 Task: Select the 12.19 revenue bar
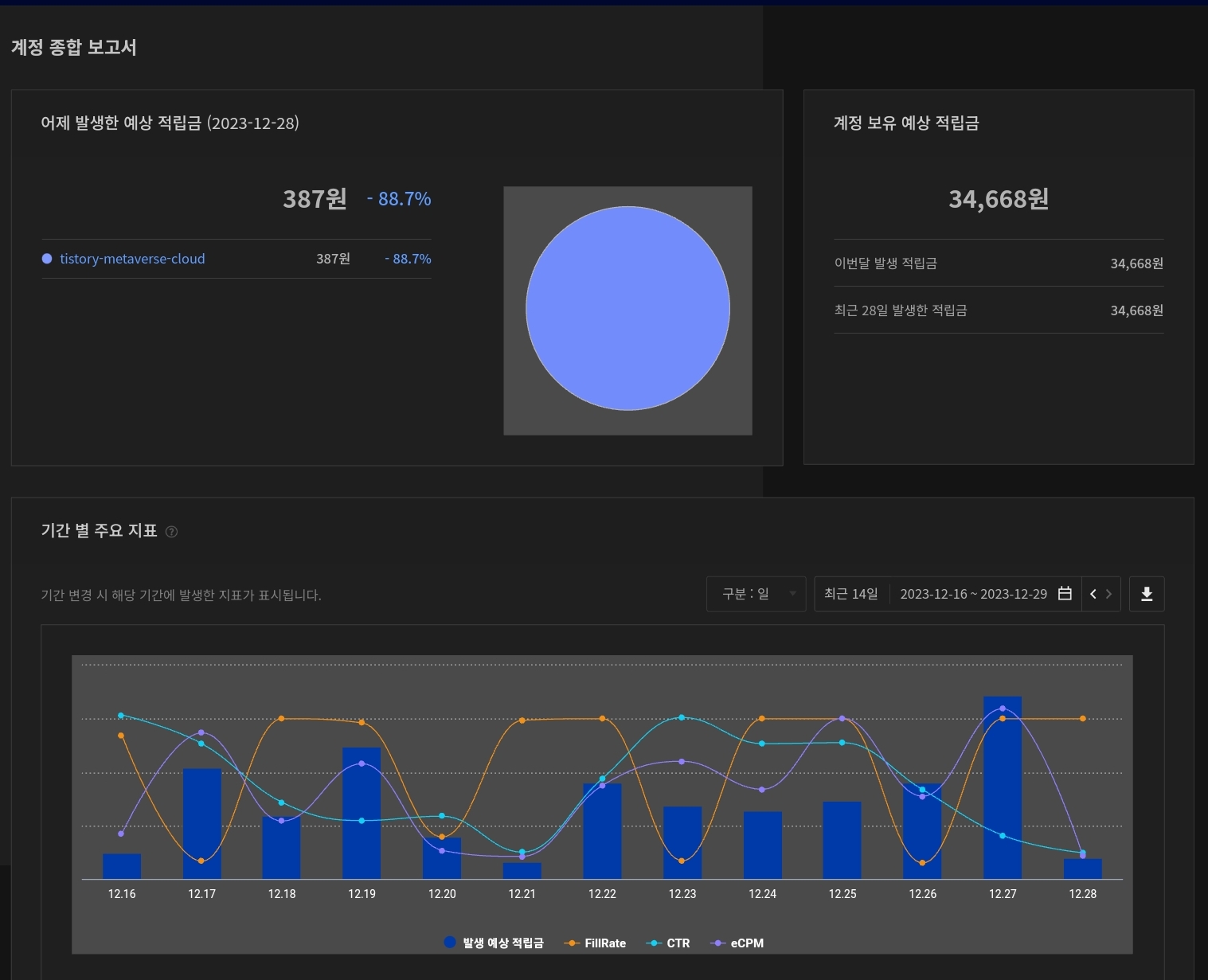[362, 813]
